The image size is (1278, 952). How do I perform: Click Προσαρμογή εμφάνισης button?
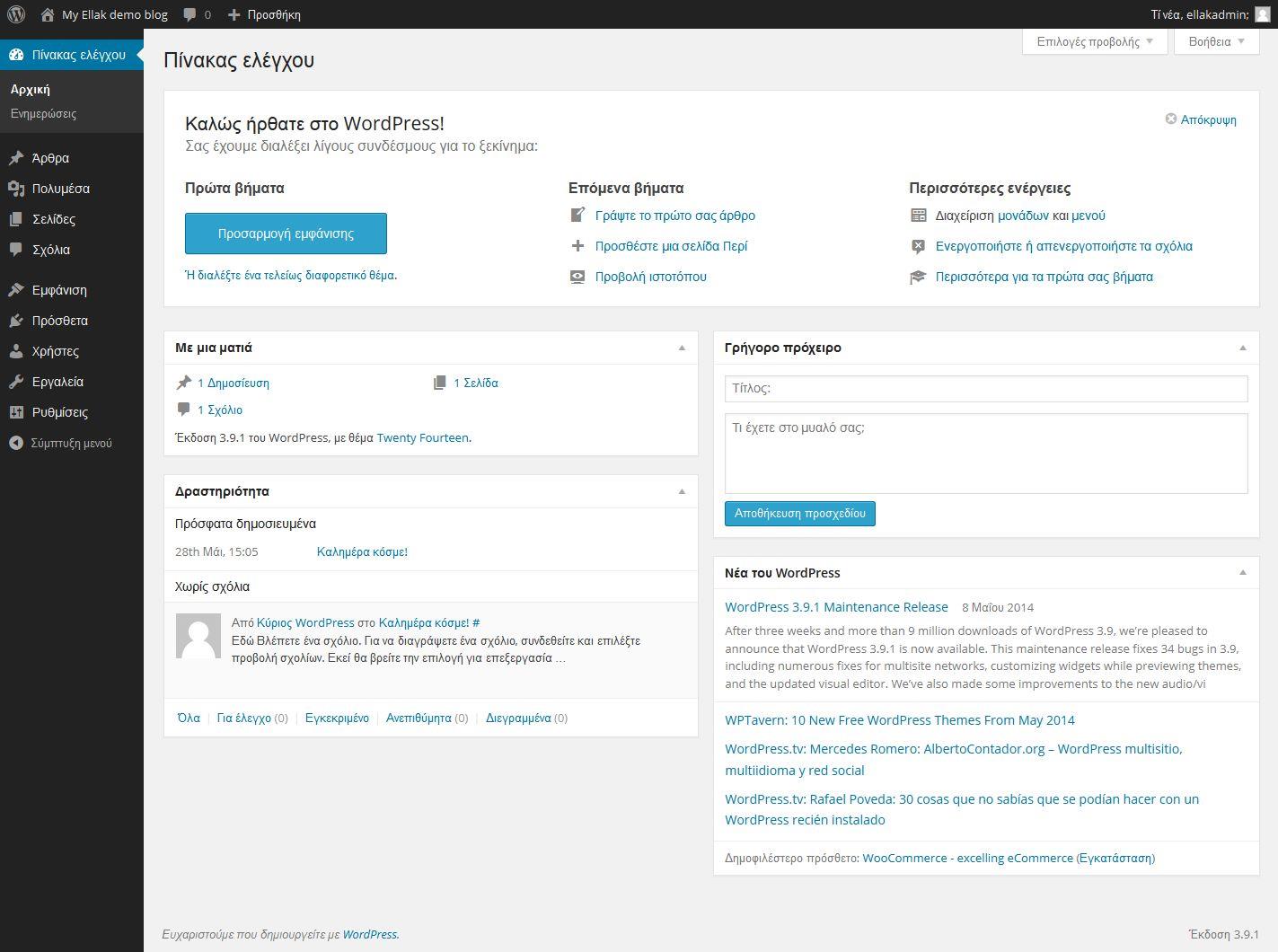click(x=286, y=234)
